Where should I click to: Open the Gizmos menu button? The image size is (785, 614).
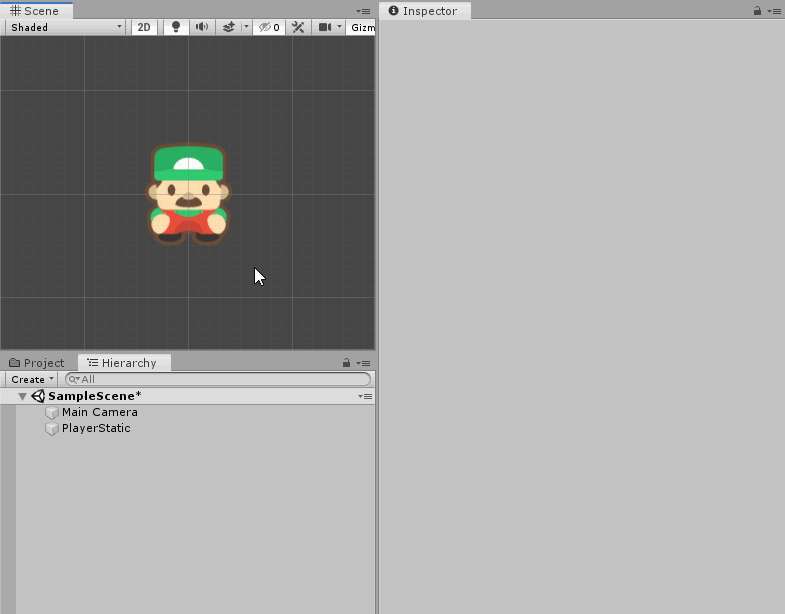point(362,27)
